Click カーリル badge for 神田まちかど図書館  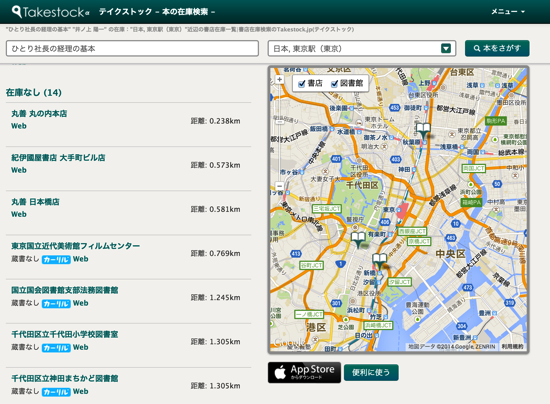56,392
